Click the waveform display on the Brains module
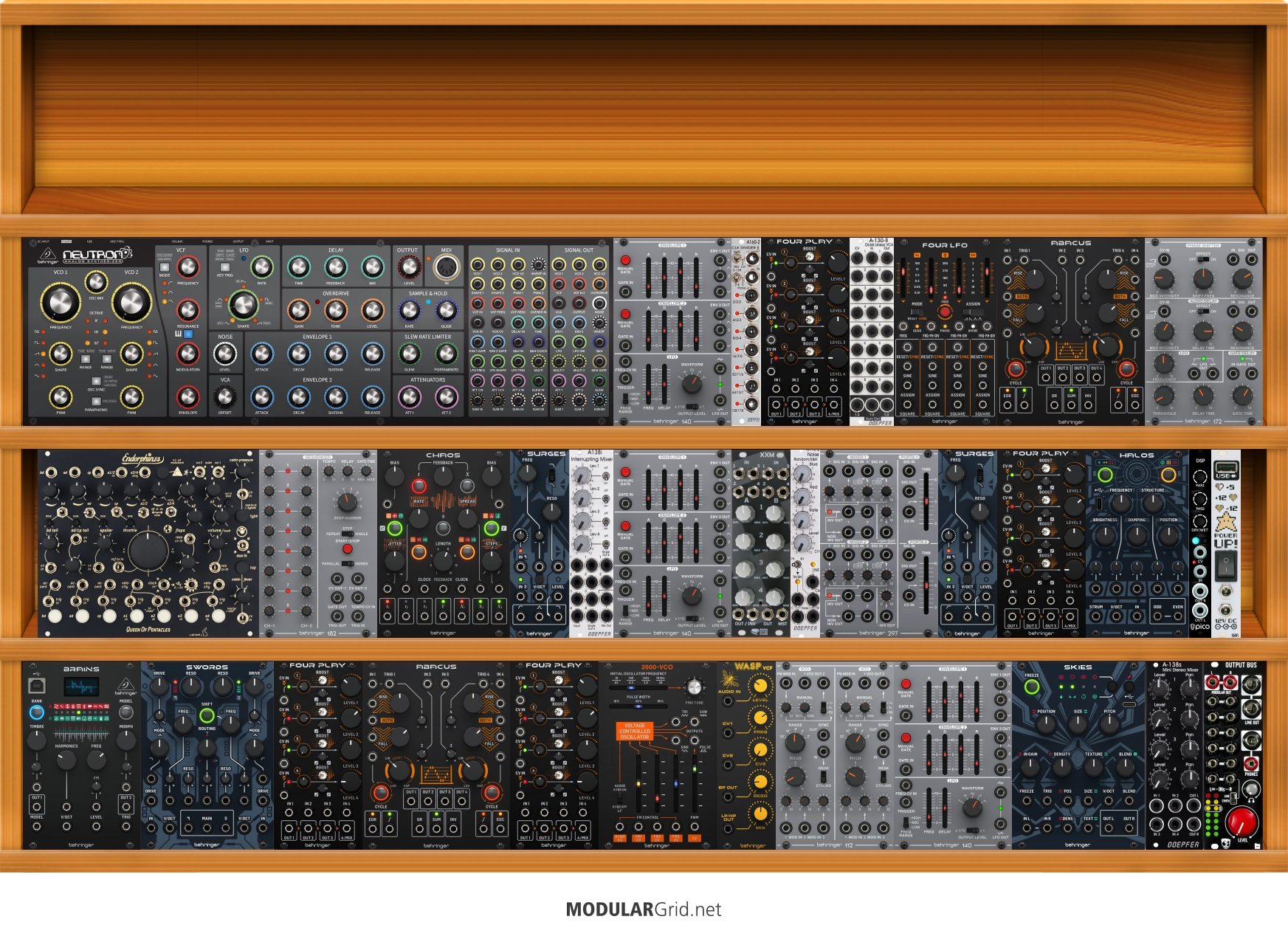Viewport: 1288px width, 925px height. [x=81, y=687]
